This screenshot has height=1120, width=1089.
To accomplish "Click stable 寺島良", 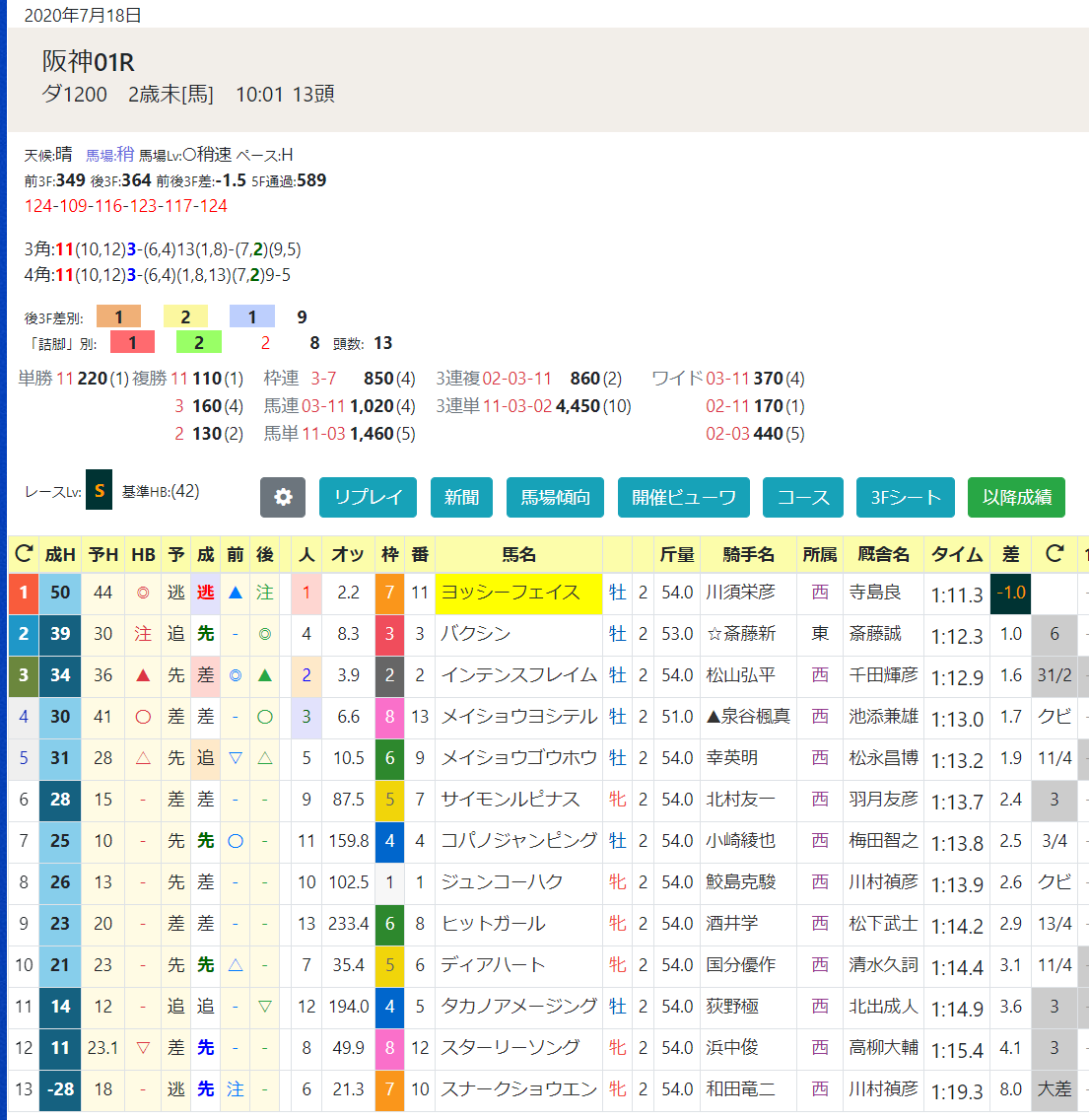I will 874,593.
